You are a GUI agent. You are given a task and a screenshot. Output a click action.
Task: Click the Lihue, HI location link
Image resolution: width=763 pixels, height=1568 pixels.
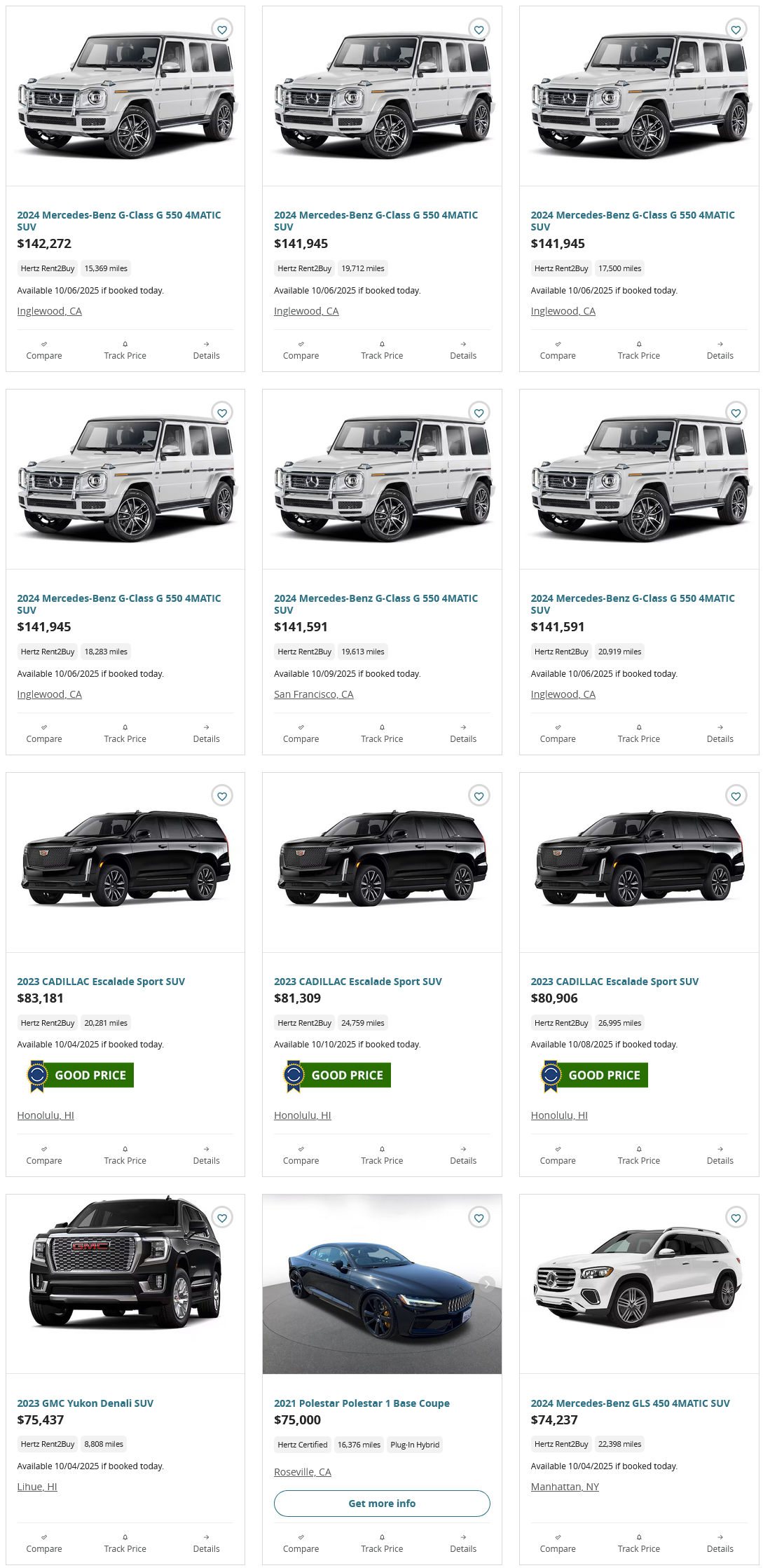(37, 1487)
